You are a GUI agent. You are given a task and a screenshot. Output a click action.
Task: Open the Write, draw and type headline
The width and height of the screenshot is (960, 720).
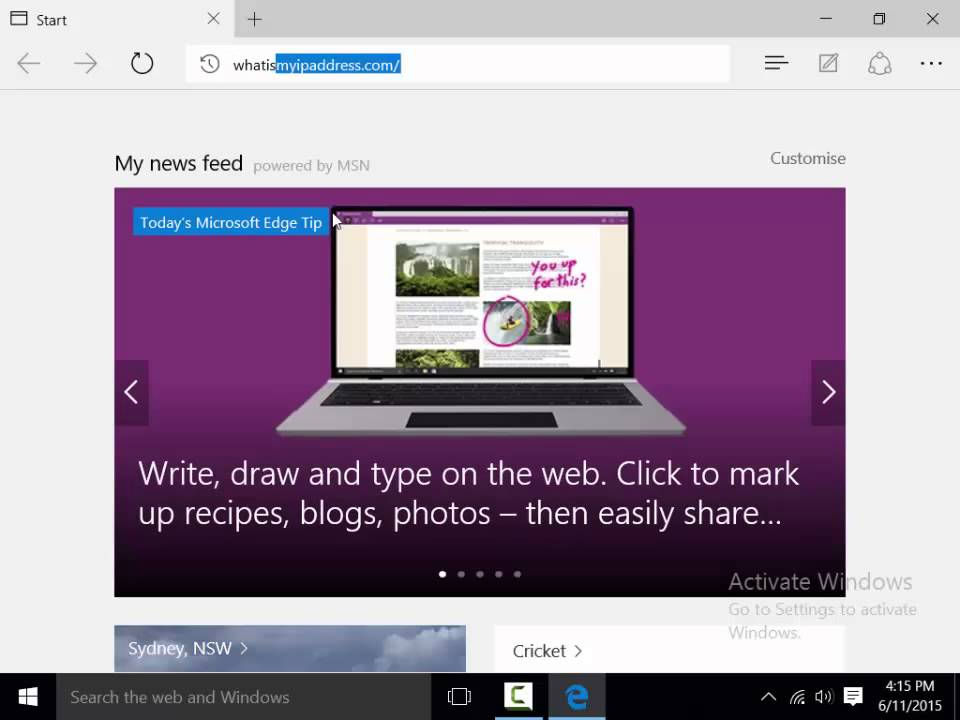[x=468, y=493]
